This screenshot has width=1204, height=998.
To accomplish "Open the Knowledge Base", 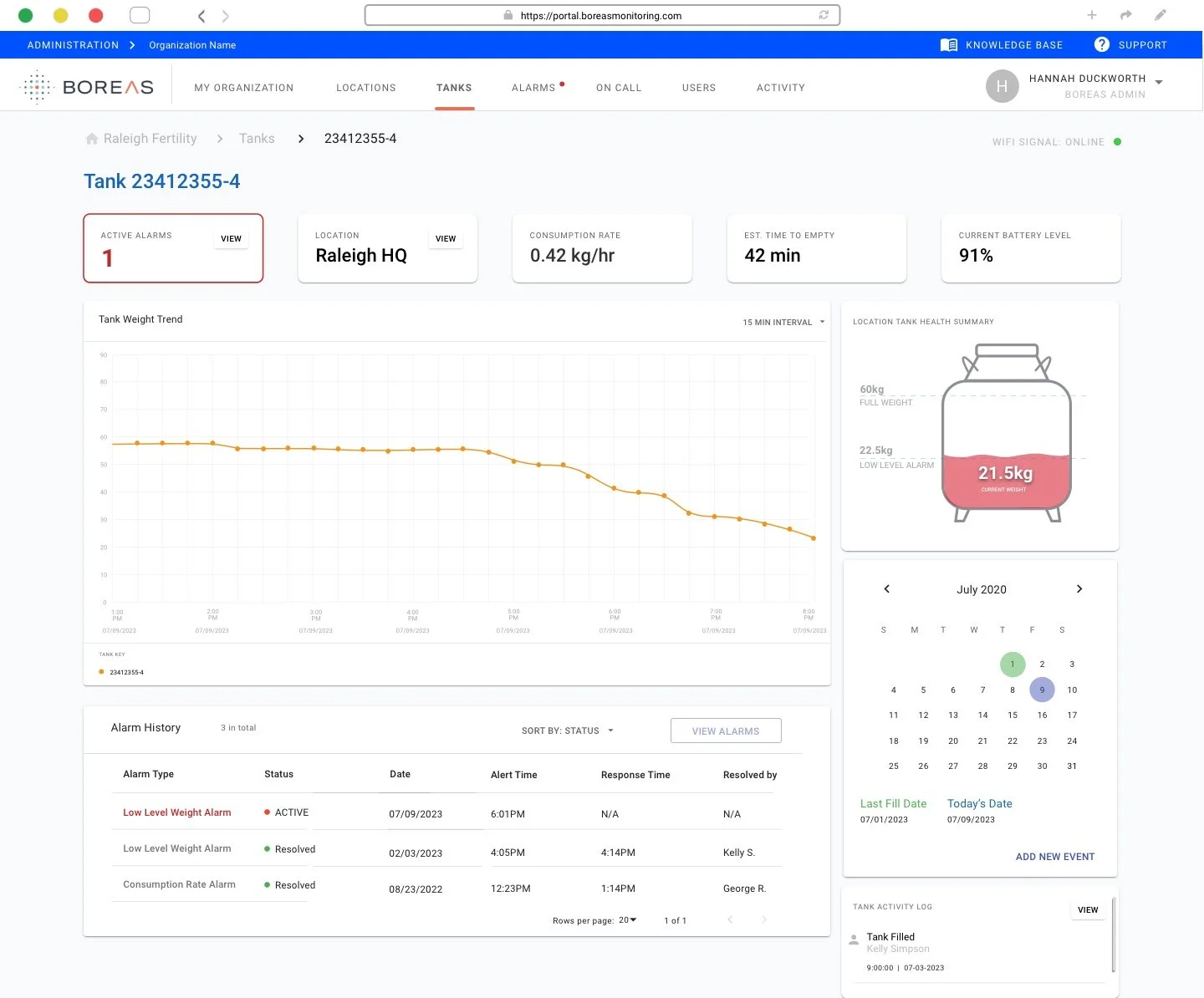I will click(1002, 44).
